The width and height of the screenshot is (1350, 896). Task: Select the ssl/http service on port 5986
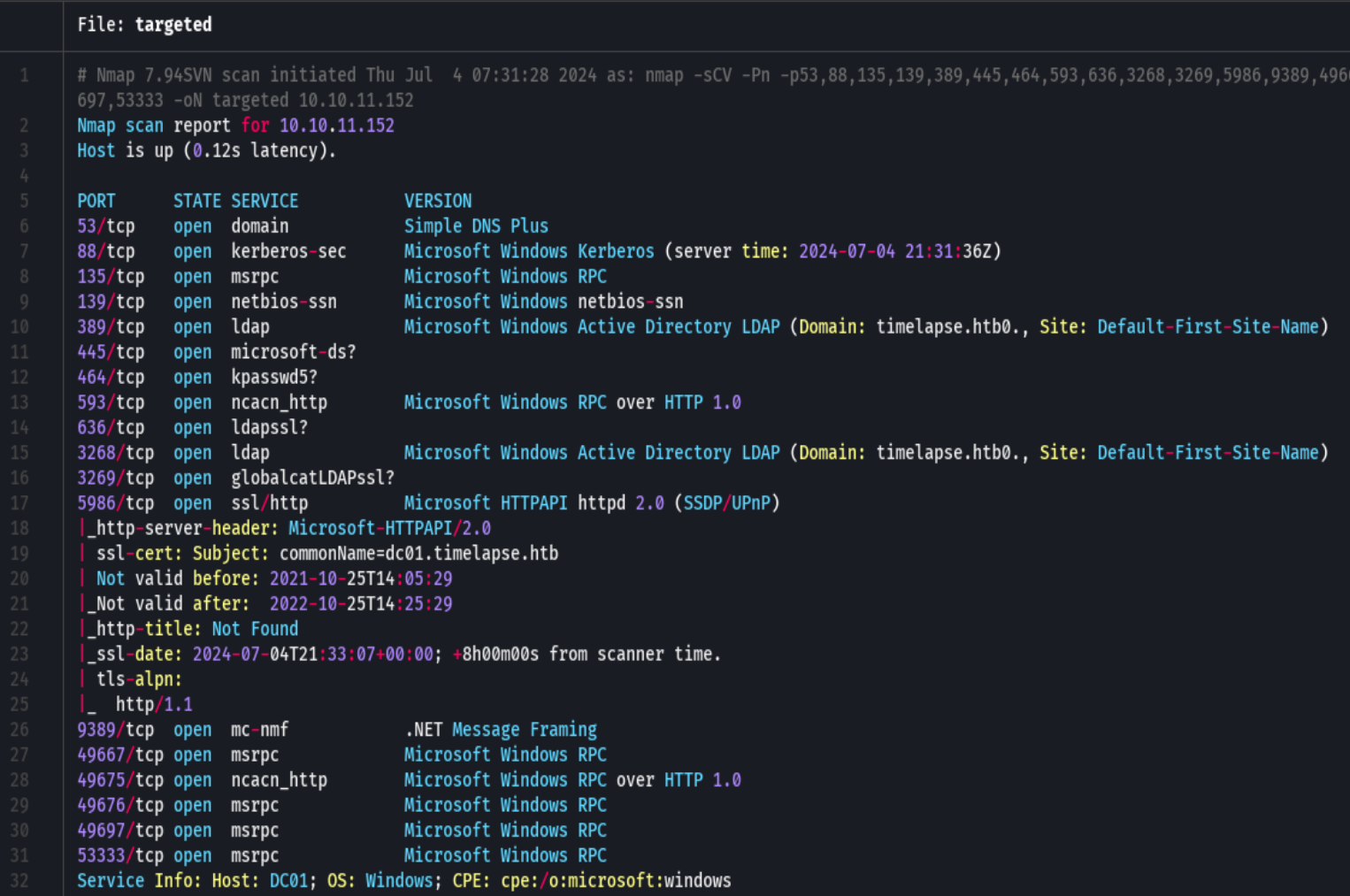(269, 502)
